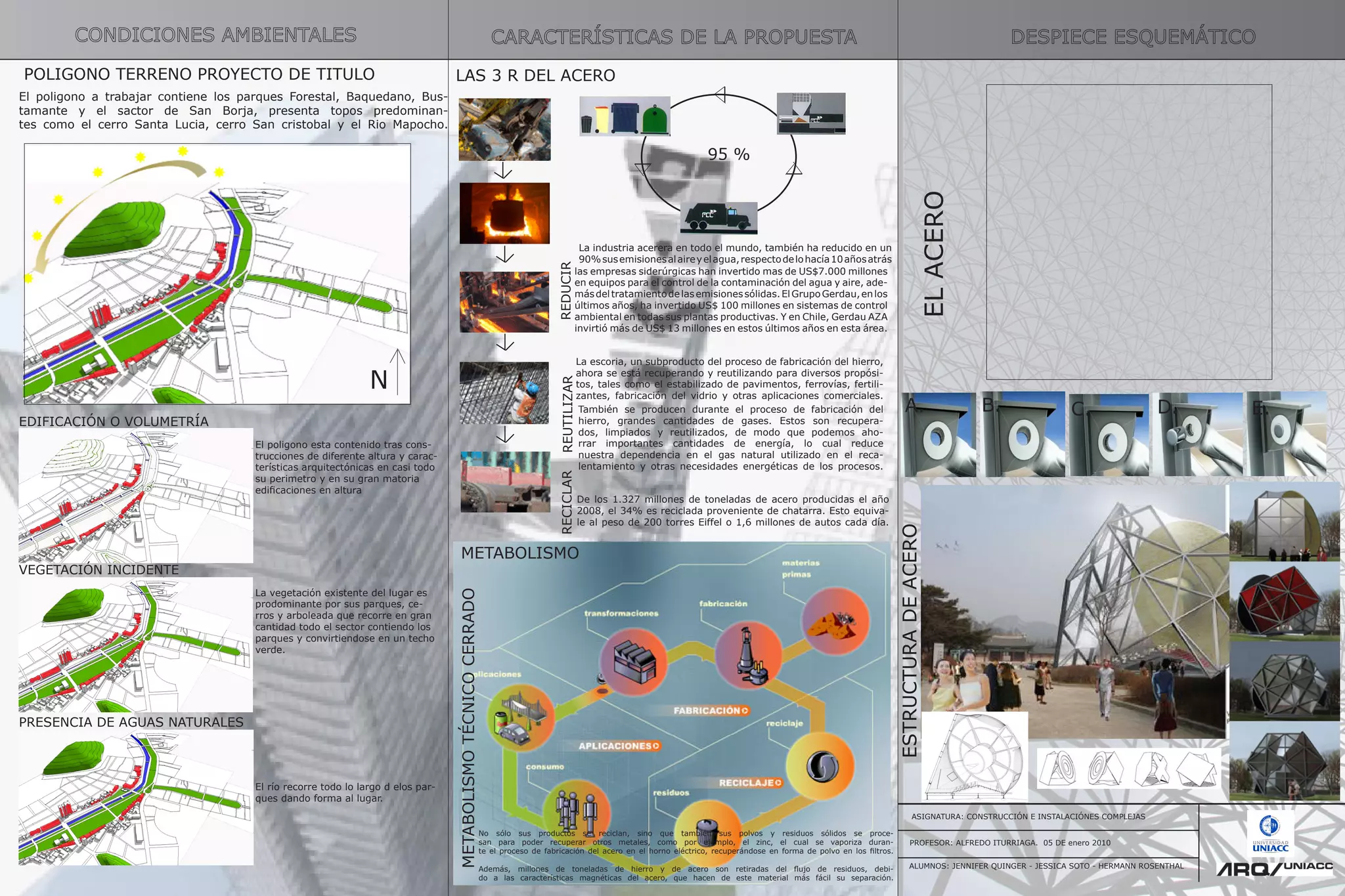Click the red geometric pavilion thumbnail
The image size is (1345, 896).
1284,601
